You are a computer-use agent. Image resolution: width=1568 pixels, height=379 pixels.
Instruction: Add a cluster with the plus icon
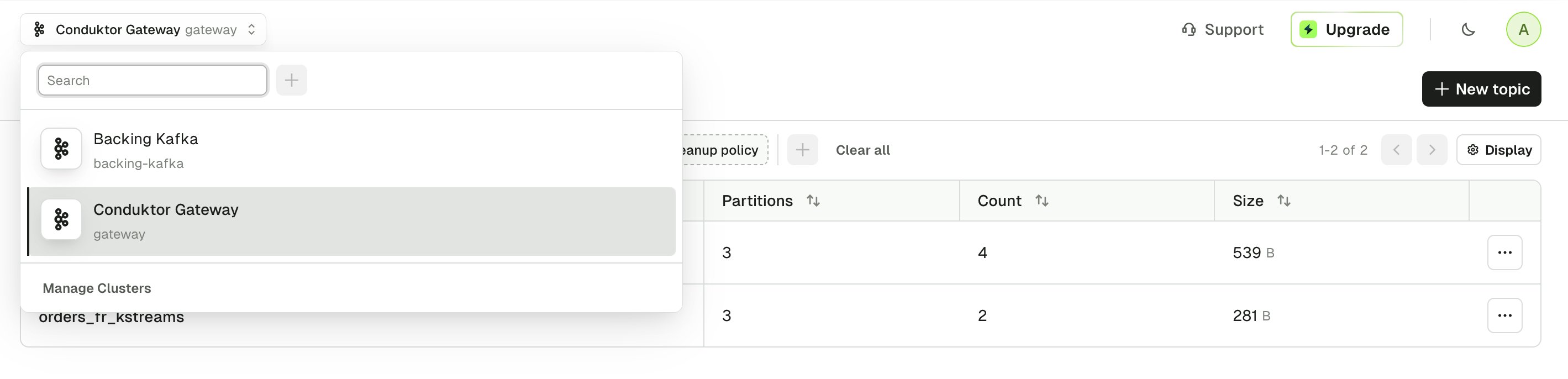click(292, 80)
